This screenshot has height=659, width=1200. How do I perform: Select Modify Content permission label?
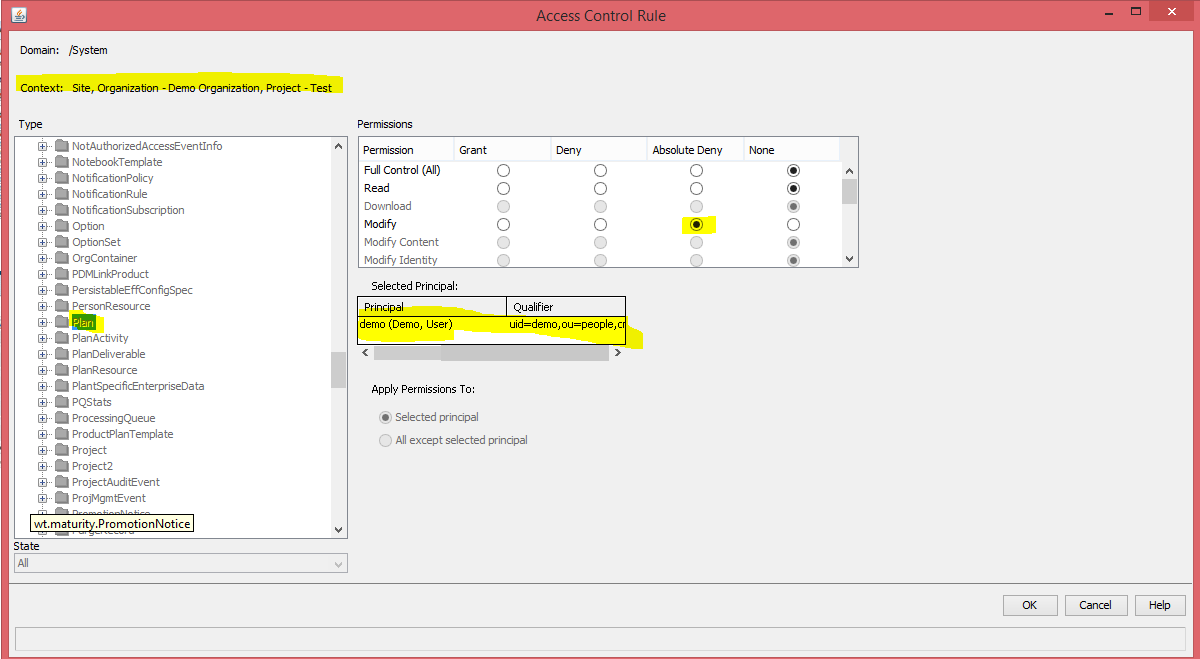[x=401, y=242]
